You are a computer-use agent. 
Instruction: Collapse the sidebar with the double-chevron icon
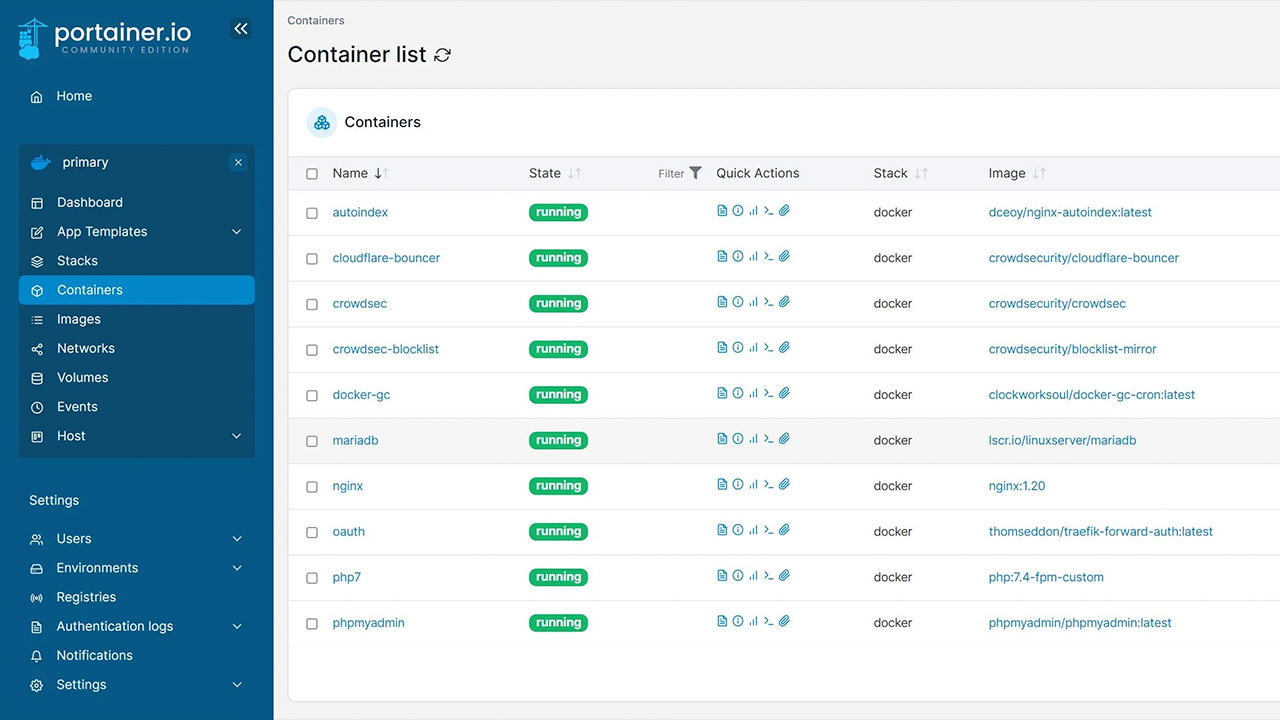(240, 28)
